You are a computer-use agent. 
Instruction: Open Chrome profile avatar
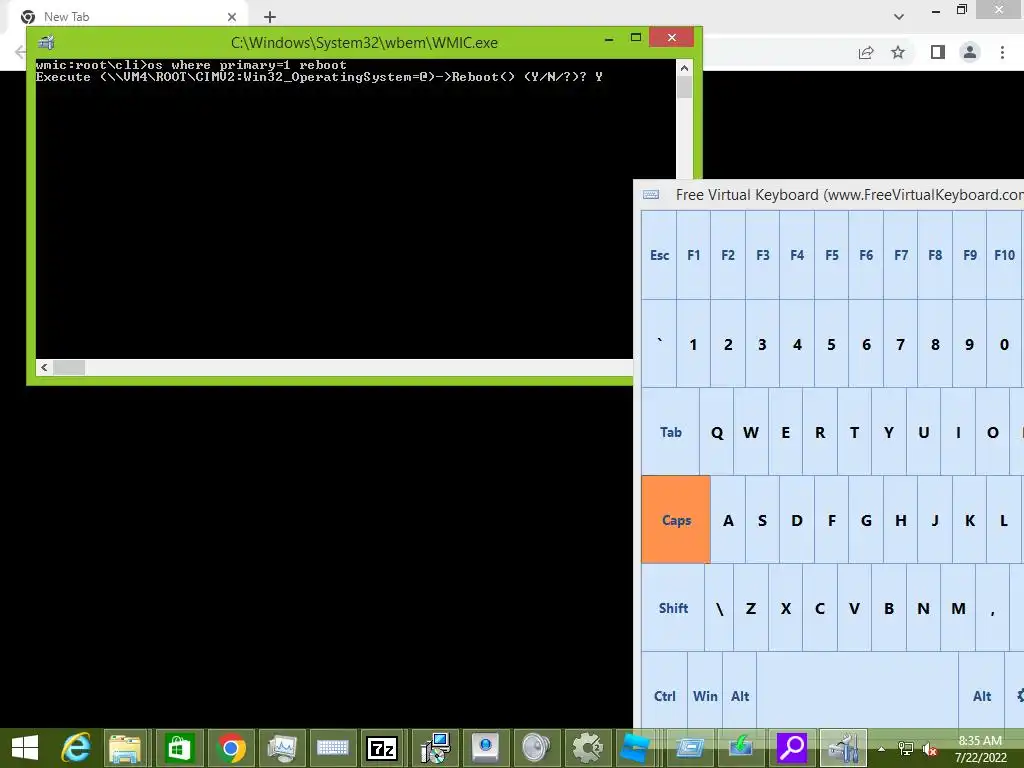970,52
